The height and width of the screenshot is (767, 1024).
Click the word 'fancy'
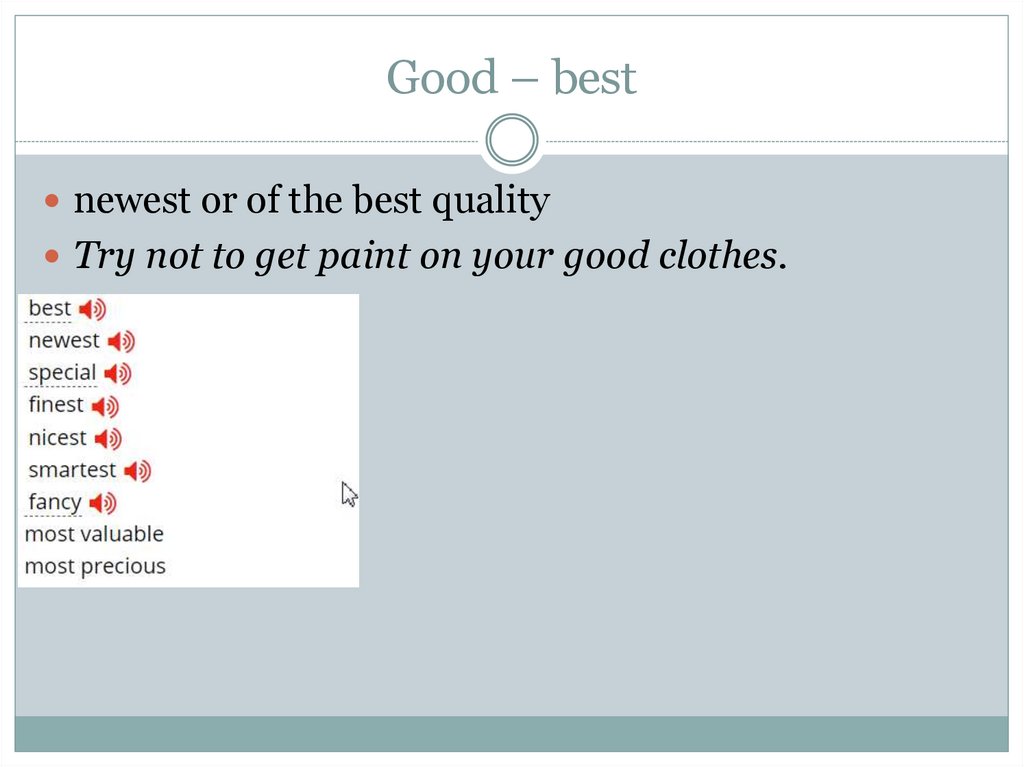coord(55,502)
